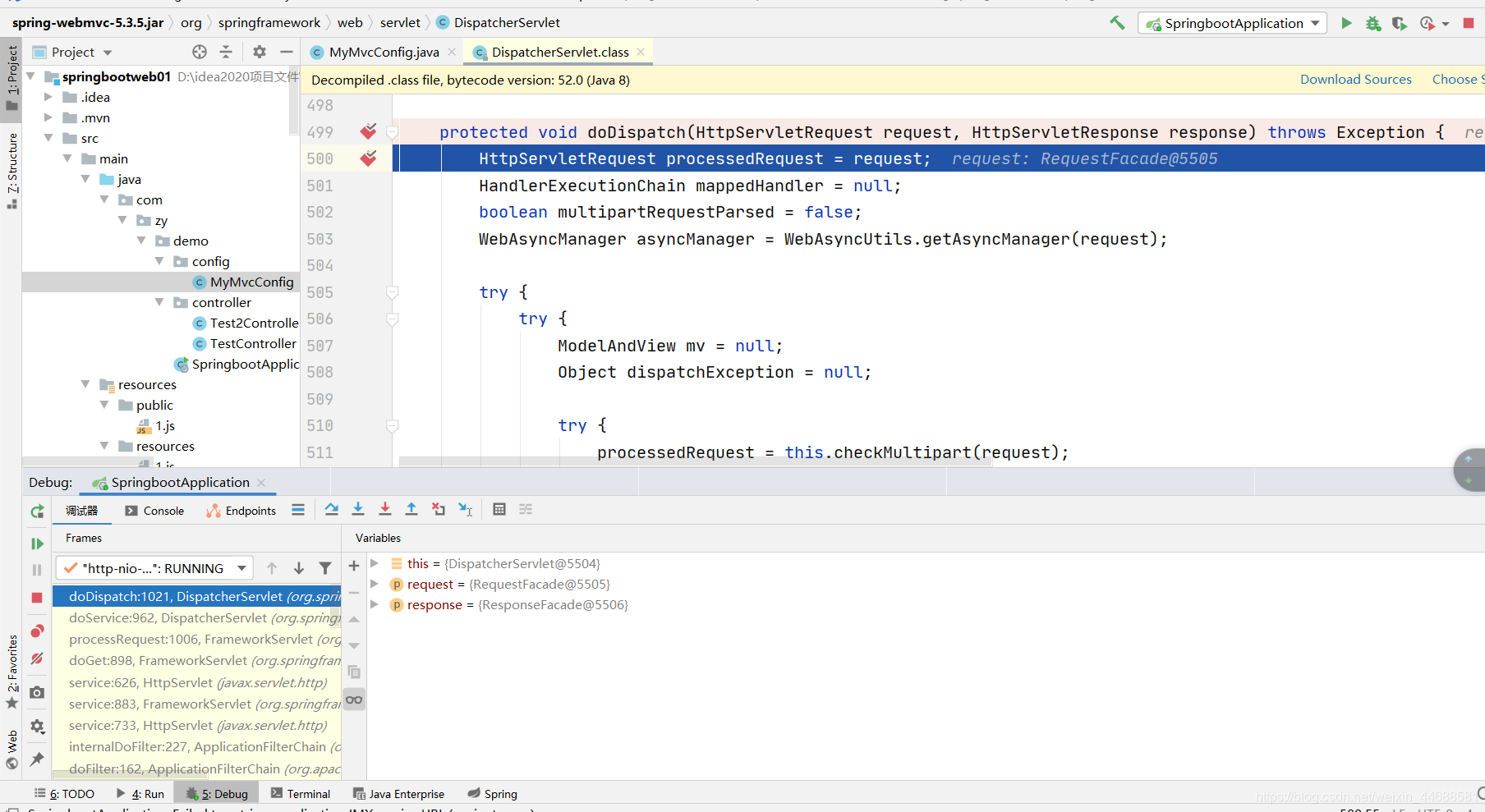1485x812 pixels.
Task: Open Evaluate Expression calculator icon
Action: click(x=499, y=510)
